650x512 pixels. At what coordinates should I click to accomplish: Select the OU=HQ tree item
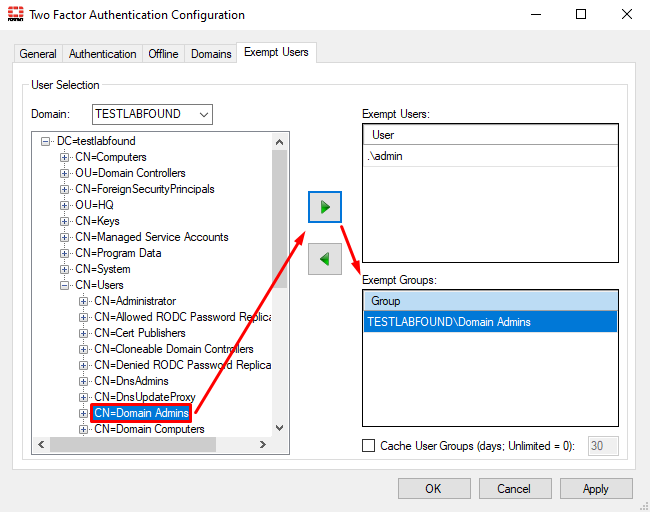point(95,205)
